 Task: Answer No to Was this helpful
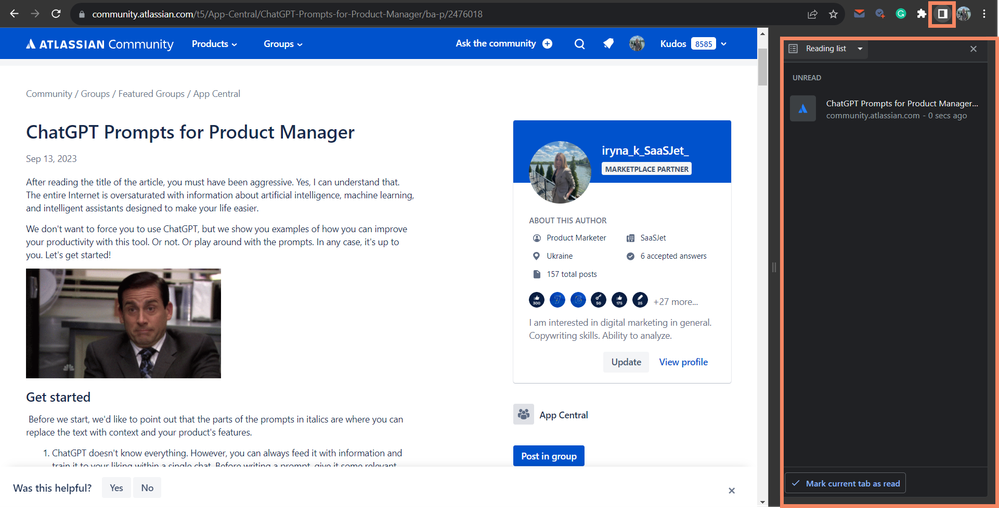[147, 488]
